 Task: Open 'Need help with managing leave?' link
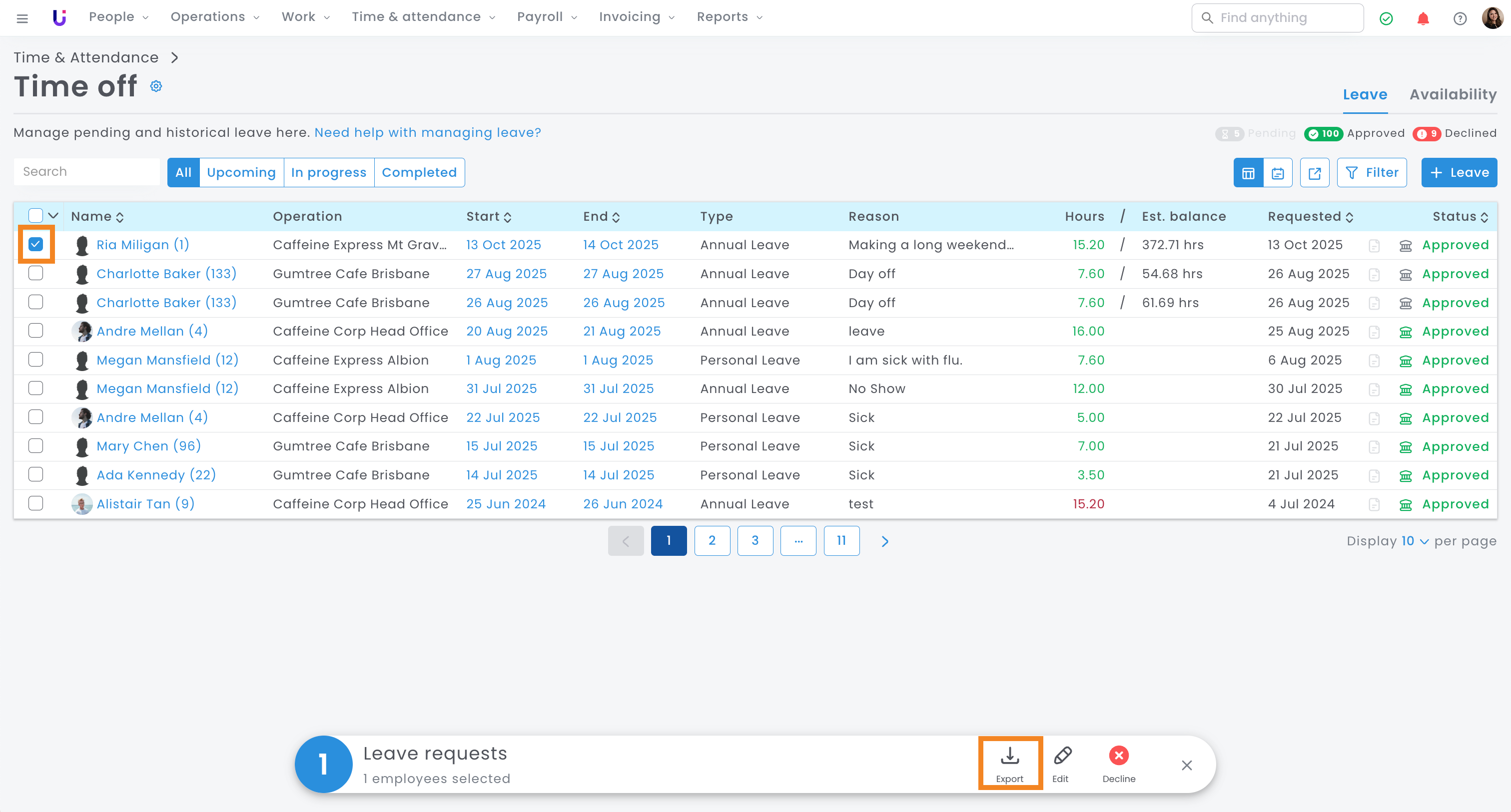tap(428, 132)
